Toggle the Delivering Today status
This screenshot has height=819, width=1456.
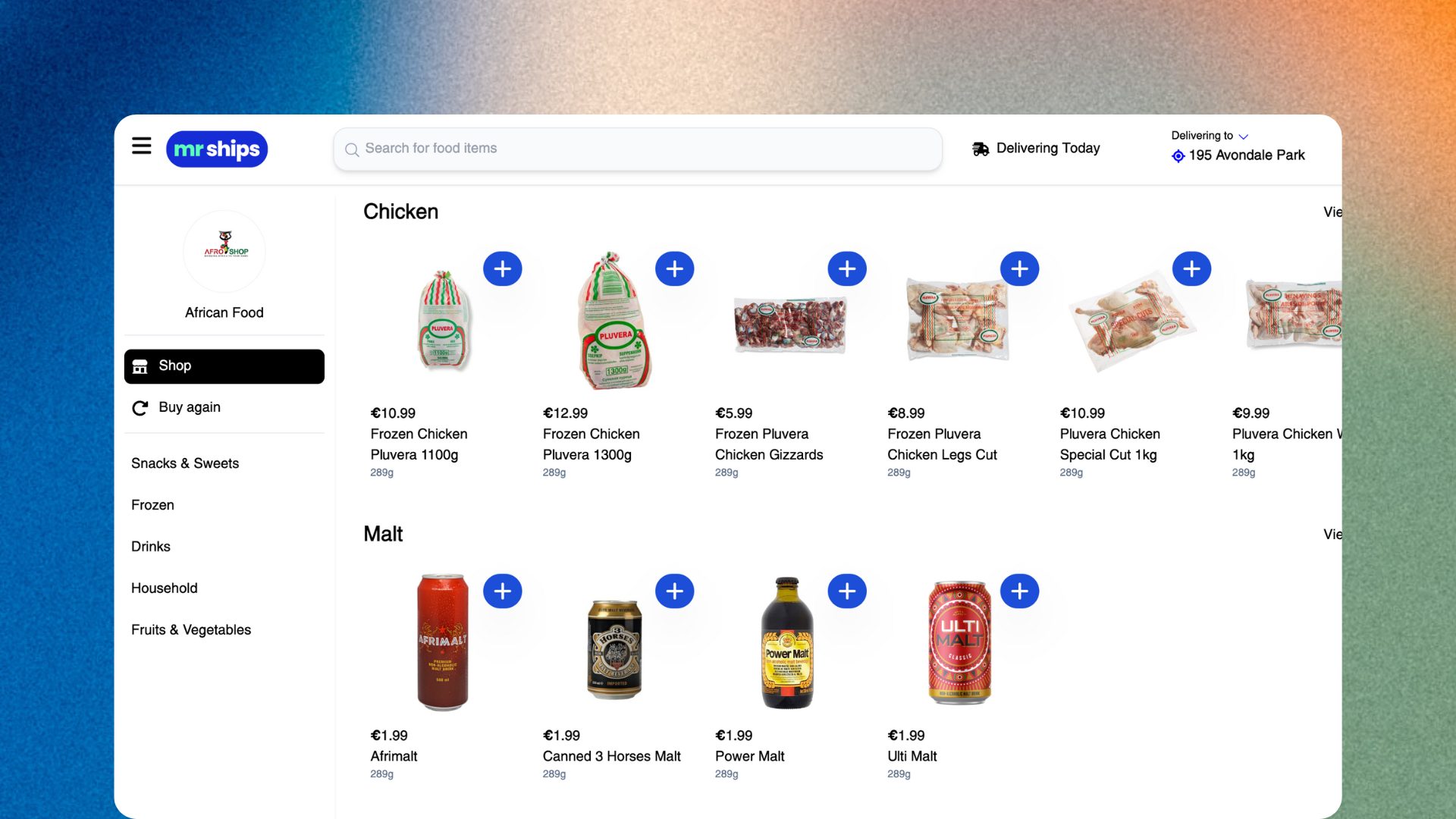tap(1036, 148)
